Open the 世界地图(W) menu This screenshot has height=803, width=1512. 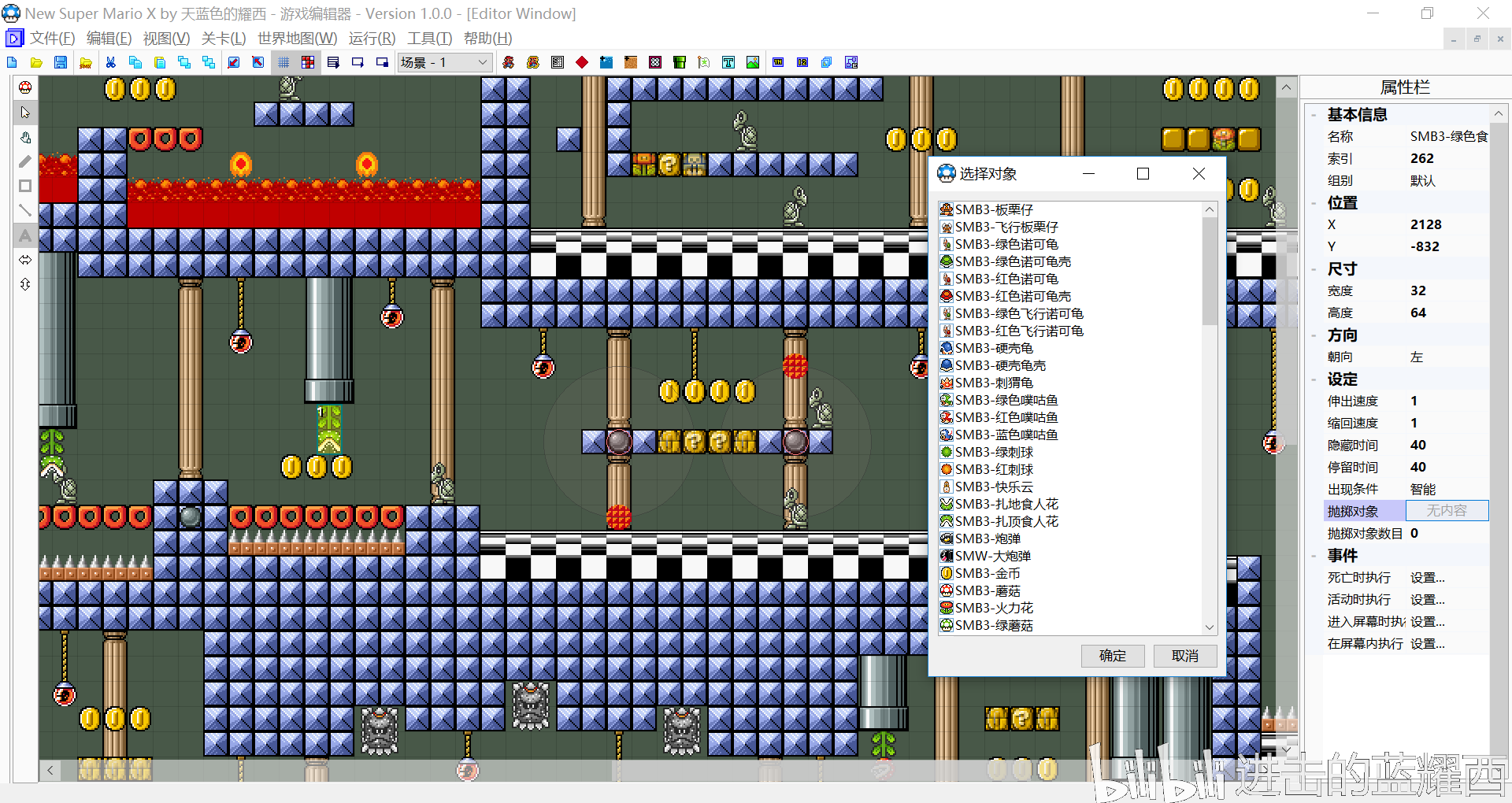(297, 38)
